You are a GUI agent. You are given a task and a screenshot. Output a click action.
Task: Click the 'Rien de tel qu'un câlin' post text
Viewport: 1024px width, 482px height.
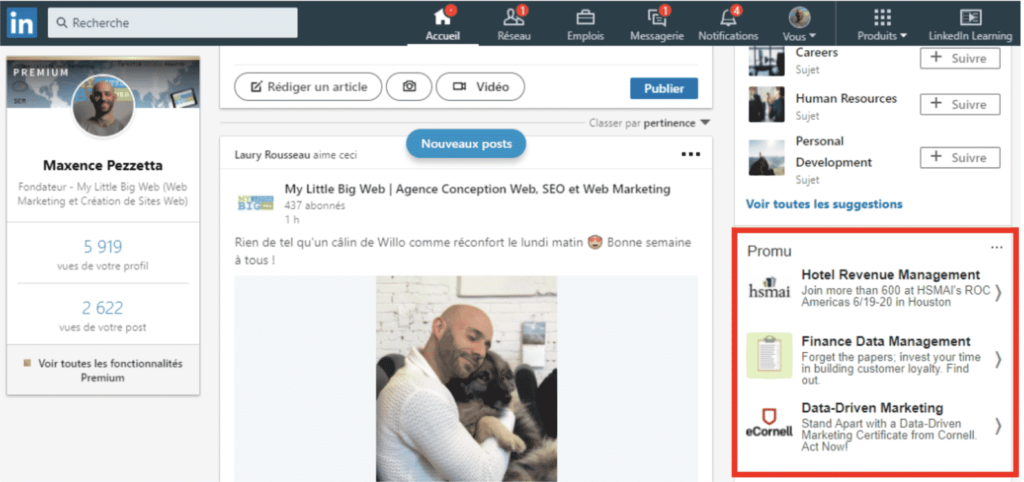(462, 251)
